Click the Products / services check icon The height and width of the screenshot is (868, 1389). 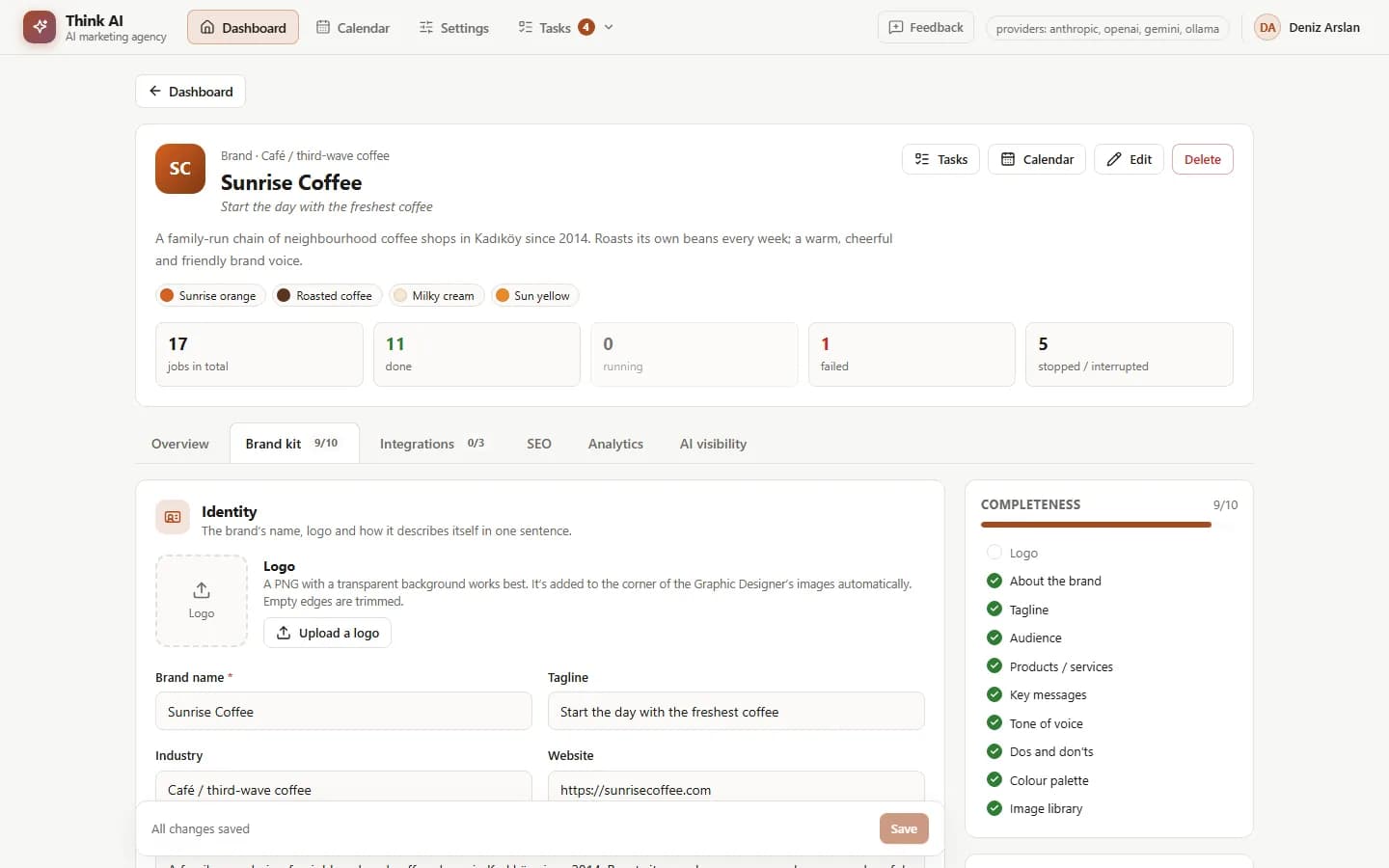(994, 665)
